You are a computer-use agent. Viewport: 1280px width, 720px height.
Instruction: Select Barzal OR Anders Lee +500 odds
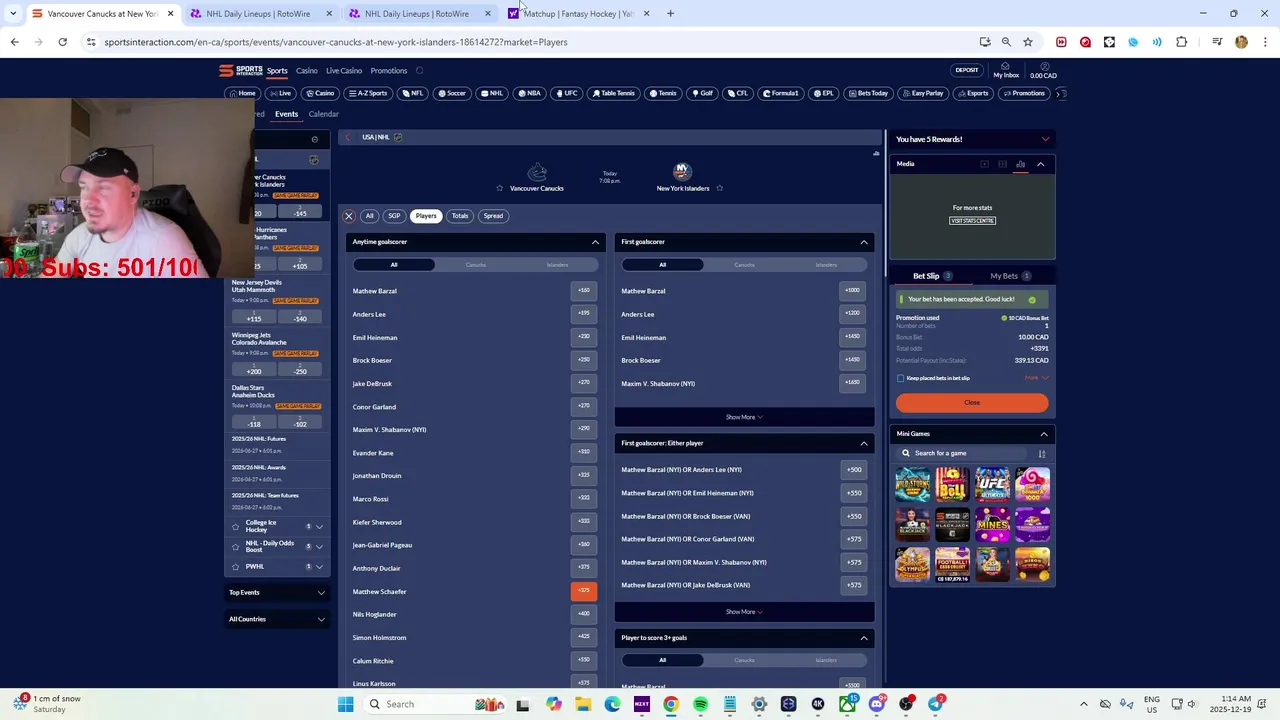click(853, 470)
